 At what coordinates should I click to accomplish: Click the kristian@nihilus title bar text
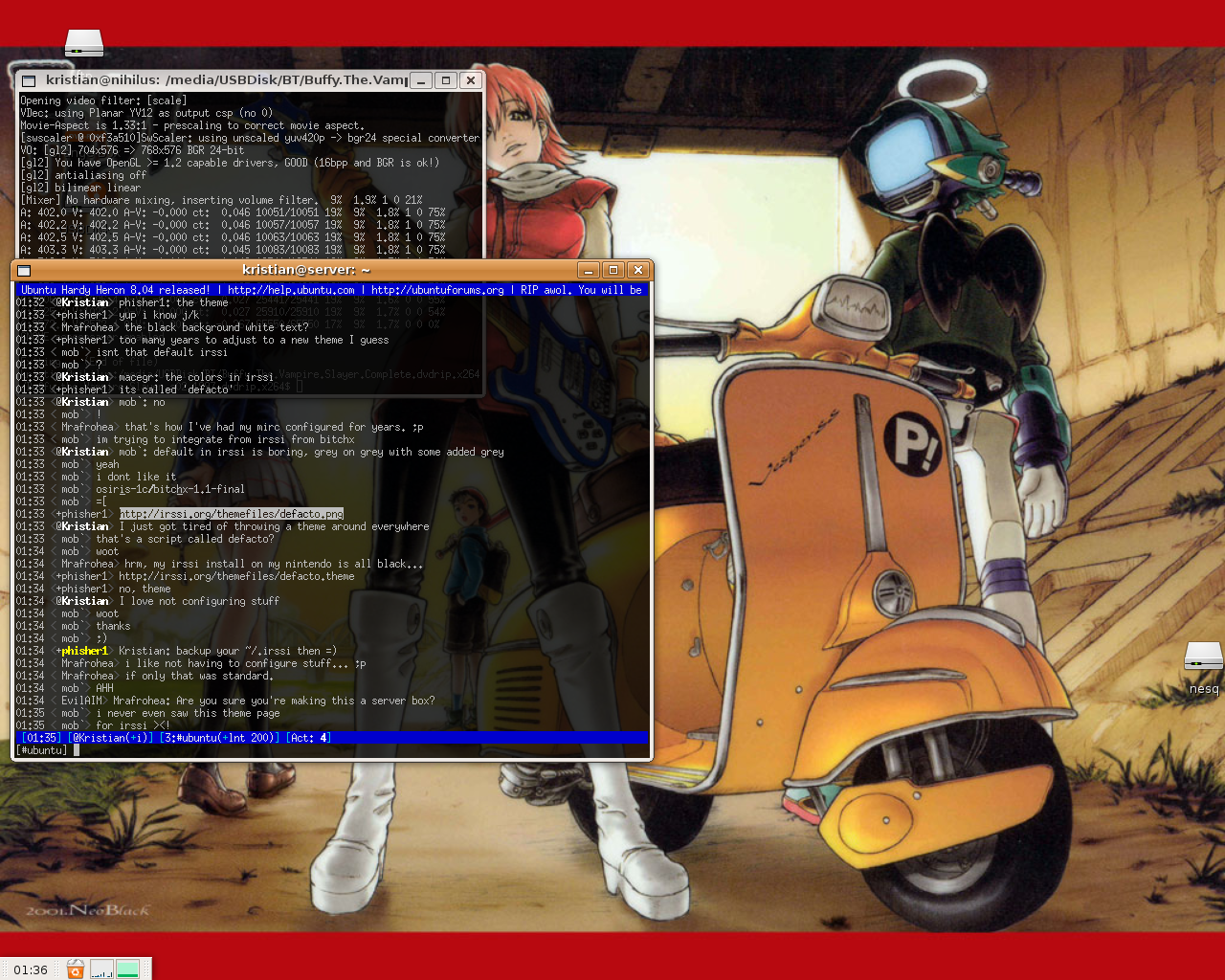click(x=227, y=80)
